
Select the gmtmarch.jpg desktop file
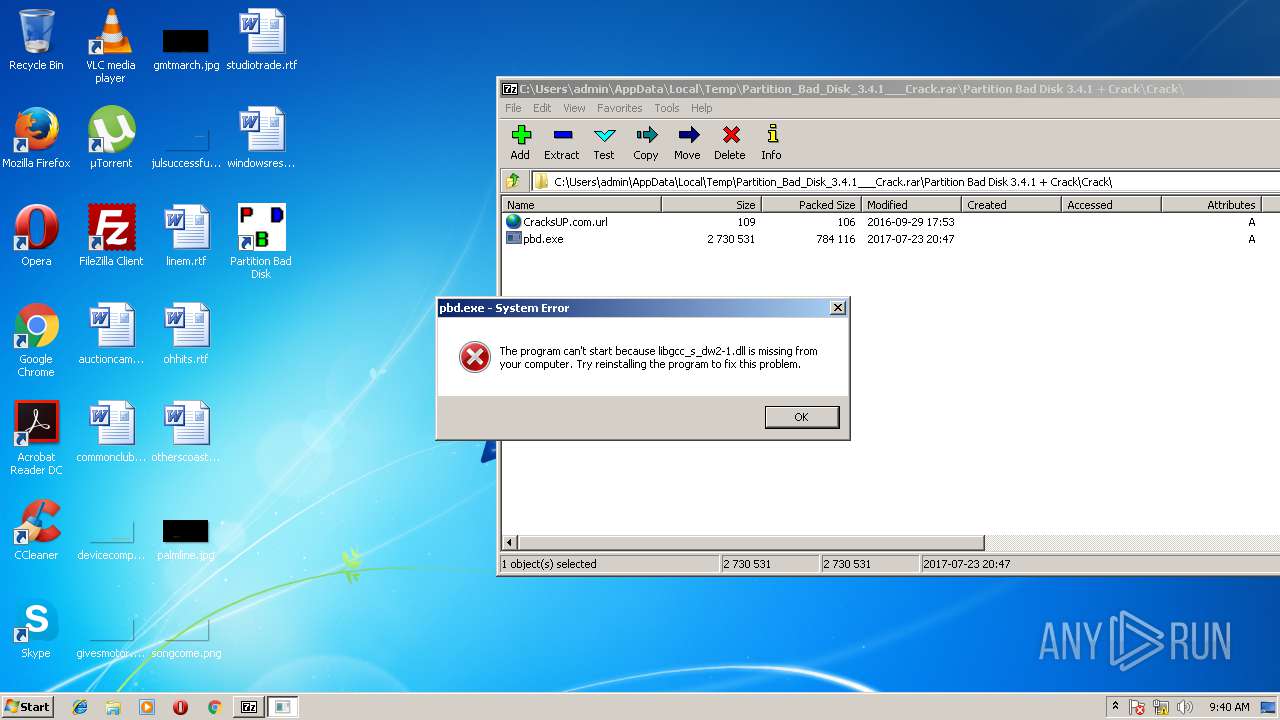pyautogui.click(x=186, y=47)
